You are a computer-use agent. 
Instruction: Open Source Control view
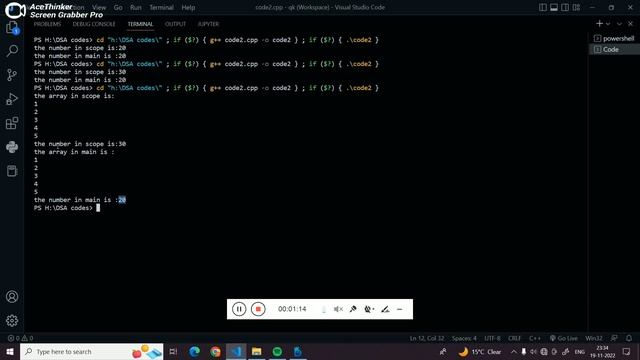point(12,75)
